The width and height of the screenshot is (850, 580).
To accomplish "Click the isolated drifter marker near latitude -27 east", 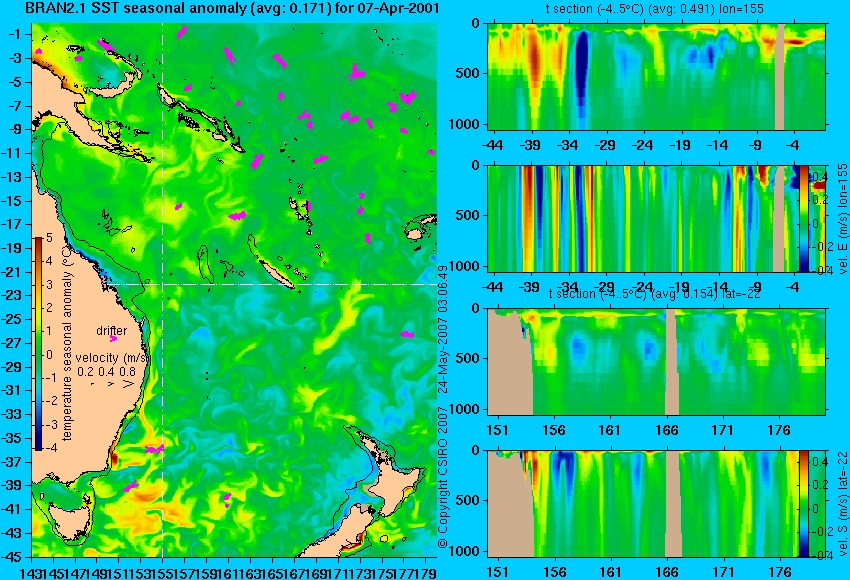I will [407, 334].
